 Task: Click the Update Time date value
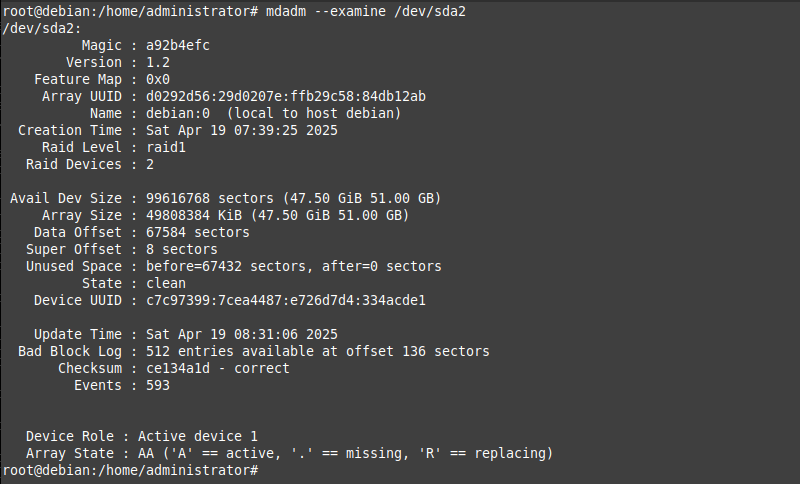point(242,334)
